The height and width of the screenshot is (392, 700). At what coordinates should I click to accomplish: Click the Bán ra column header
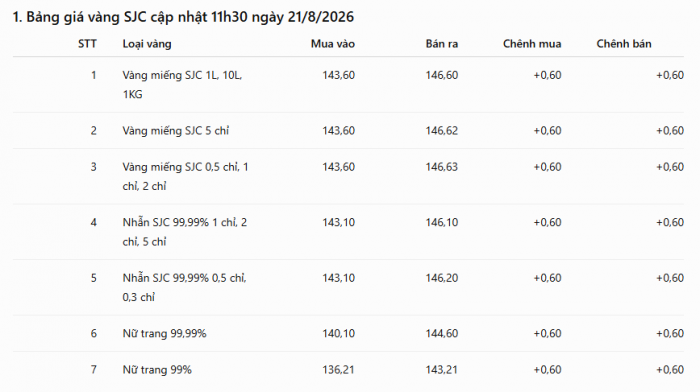point(442,44)
